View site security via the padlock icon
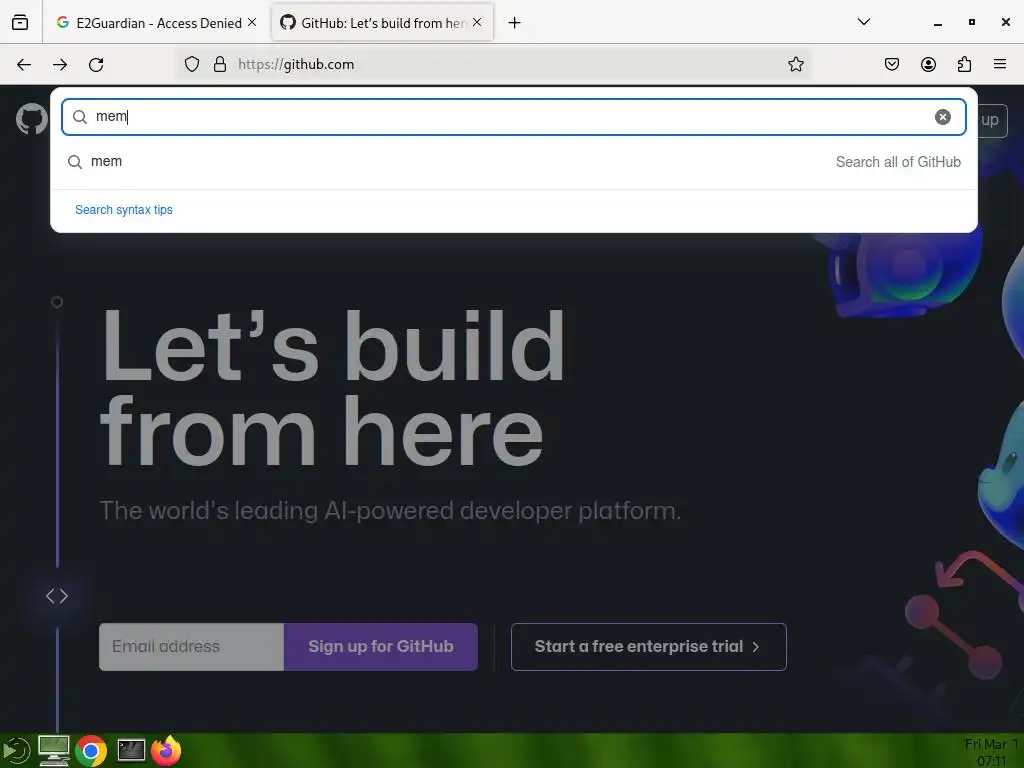The height and width of the screenshot is (768, 1024). (x=220, y=64)
